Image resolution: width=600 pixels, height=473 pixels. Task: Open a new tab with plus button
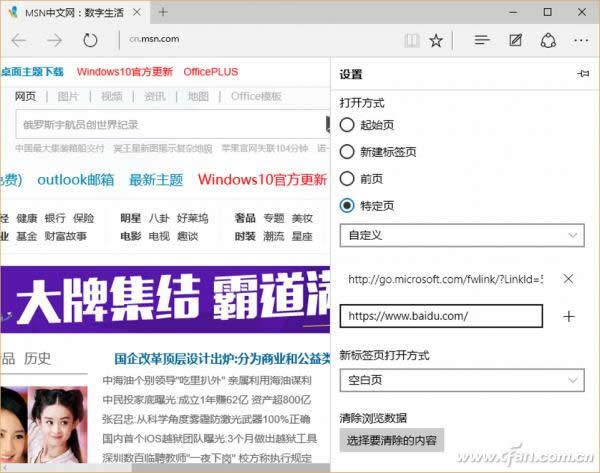click(x=163, y=12)
